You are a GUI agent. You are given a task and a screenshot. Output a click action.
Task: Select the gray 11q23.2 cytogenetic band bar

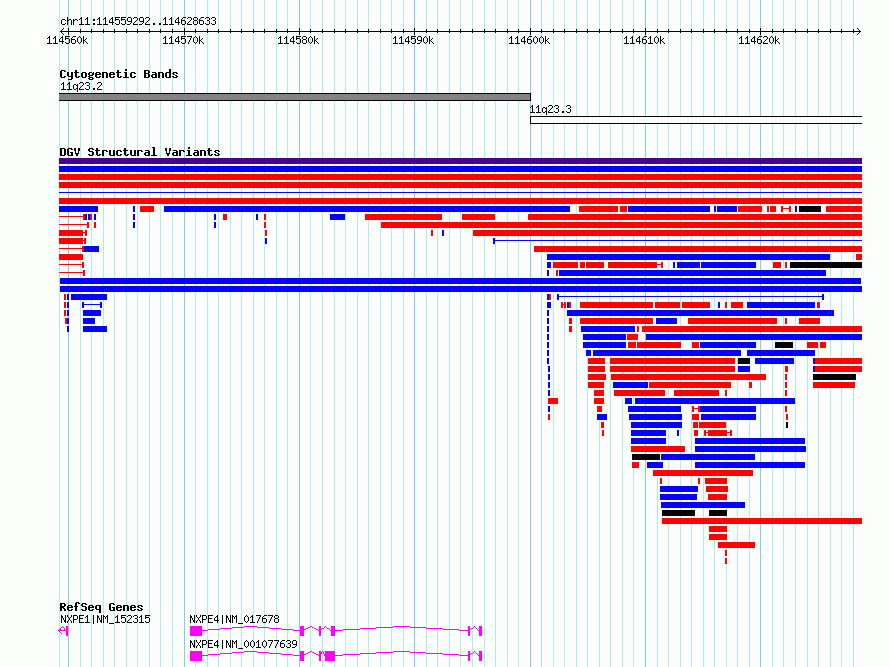pos(295,97)
